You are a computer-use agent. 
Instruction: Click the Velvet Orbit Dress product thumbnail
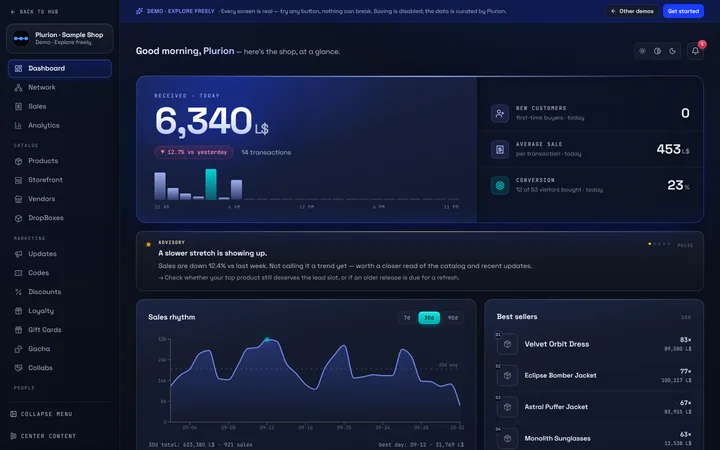pyautogui.click(x=507, y=344)
